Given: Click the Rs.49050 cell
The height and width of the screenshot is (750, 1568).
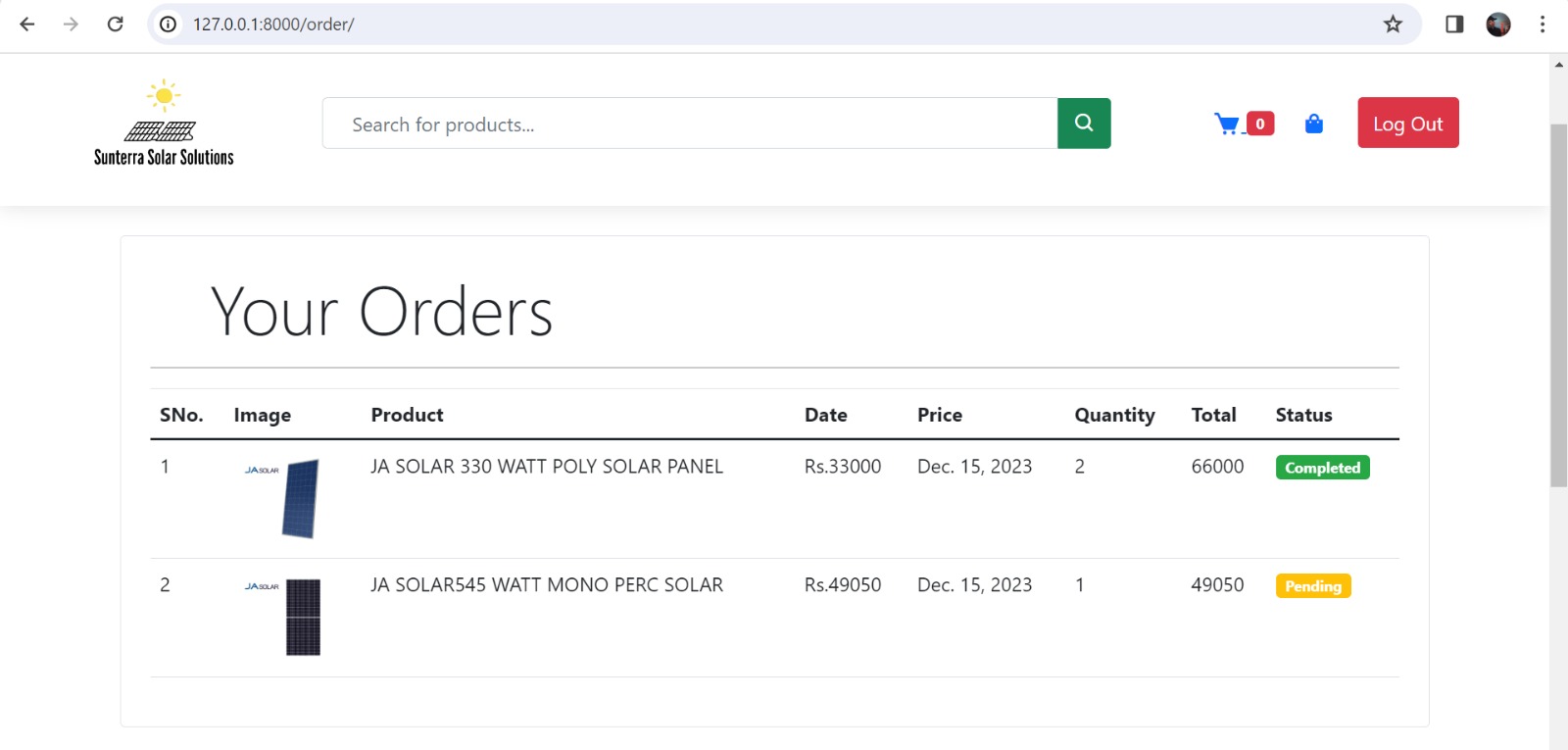Looking at the screenshot, I should pyautogui.click(x=843, y=585).
